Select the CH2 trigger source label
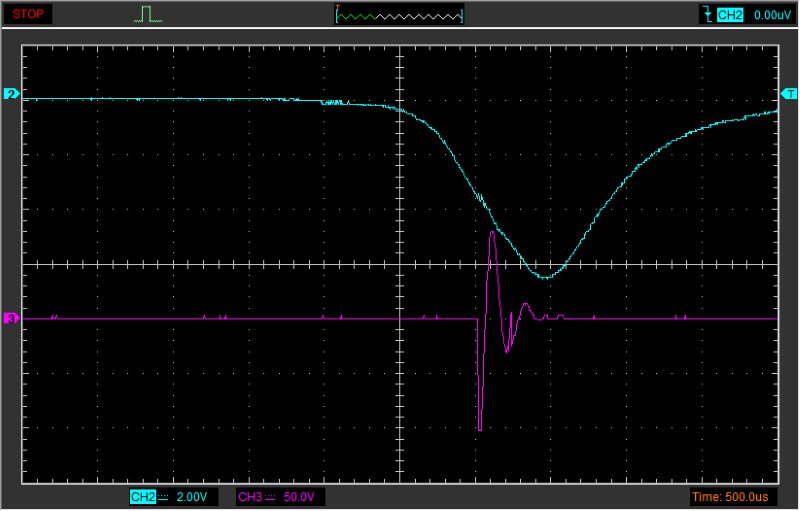This screenshot has height=511, width=800. coord(730,15)
